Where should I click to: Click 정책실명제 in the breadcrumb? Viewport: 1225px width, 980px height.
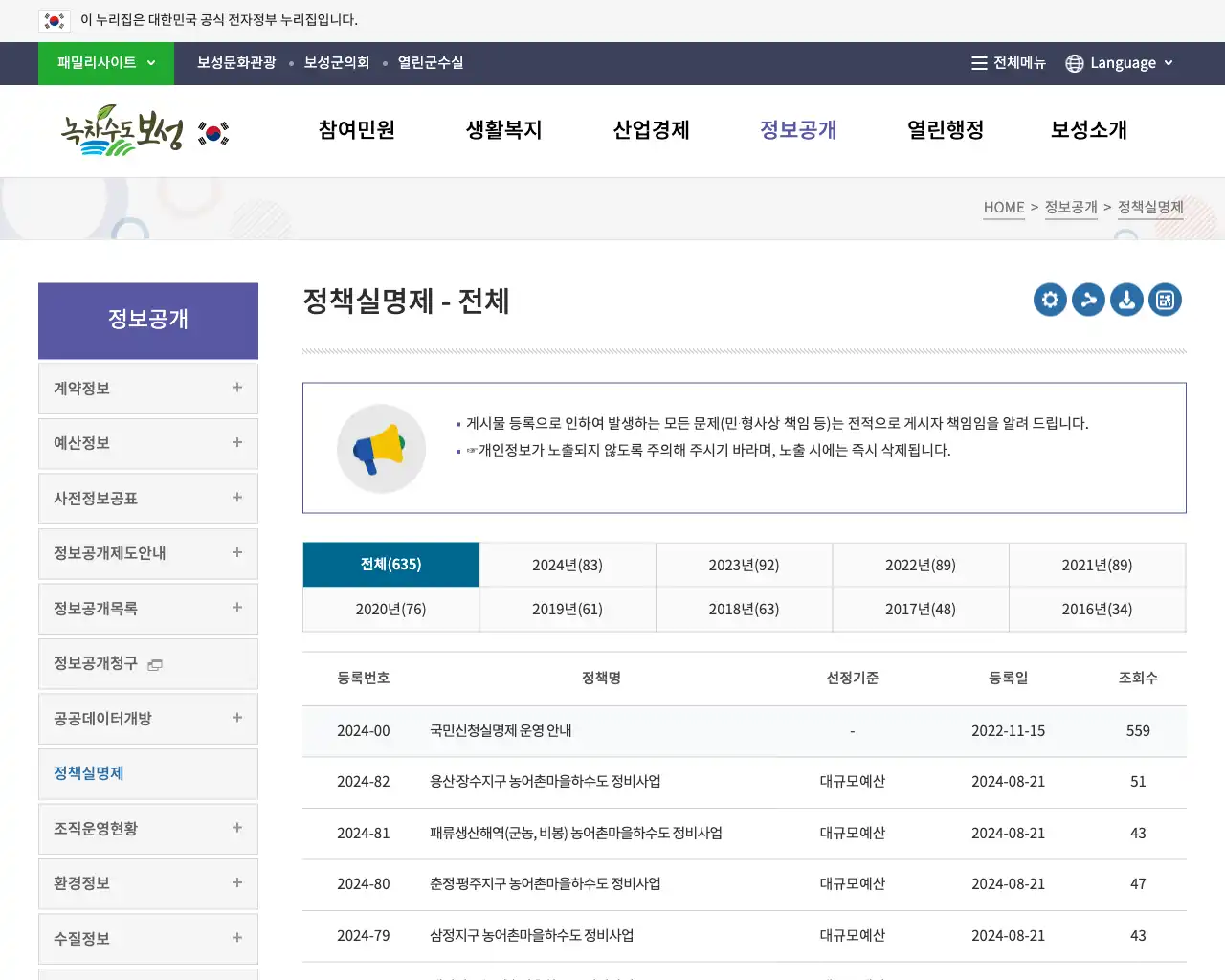point(1150,208)
